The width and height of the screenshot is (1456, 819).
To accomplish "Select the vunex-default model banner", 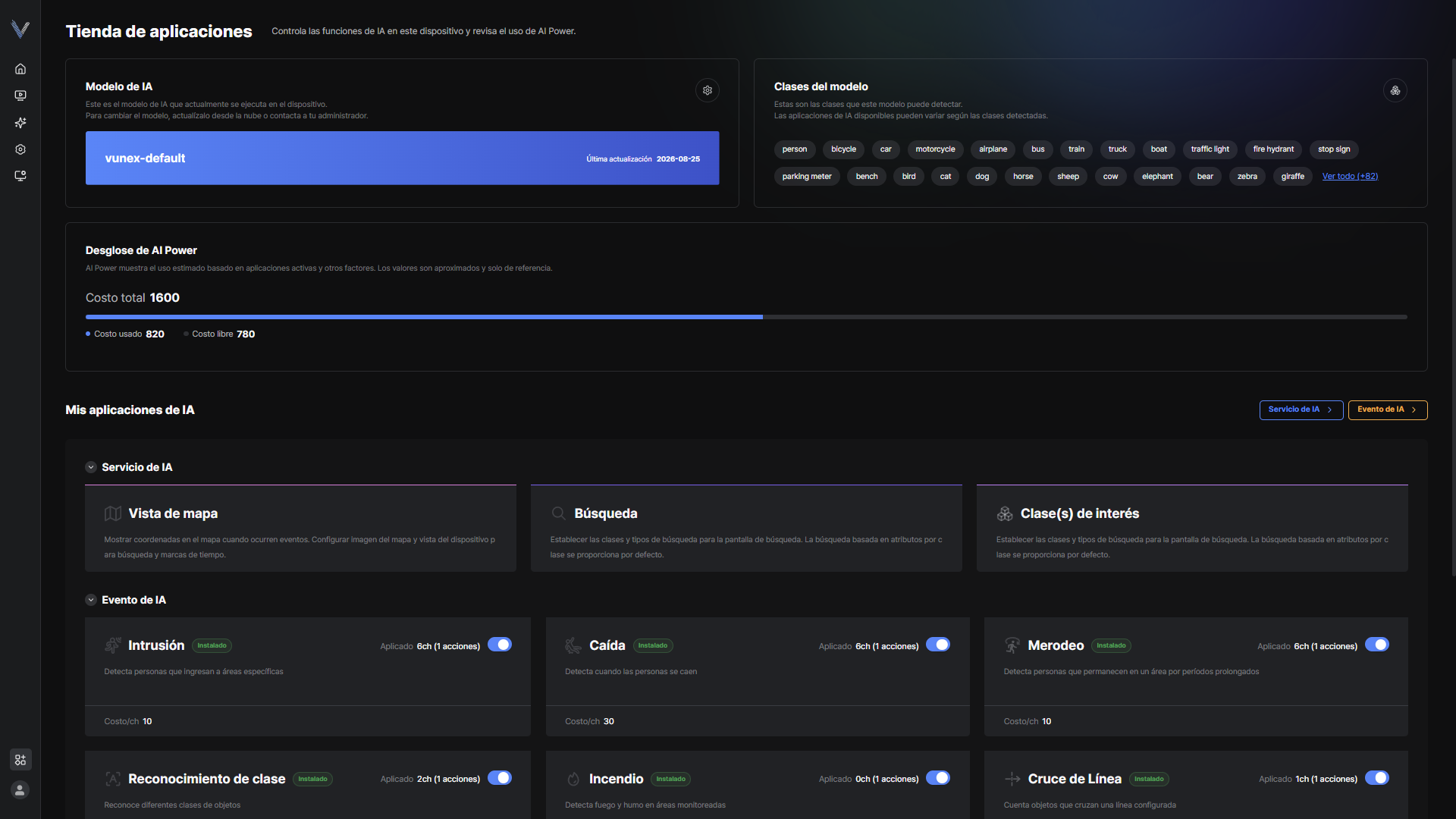I will (x=403, y=158).
